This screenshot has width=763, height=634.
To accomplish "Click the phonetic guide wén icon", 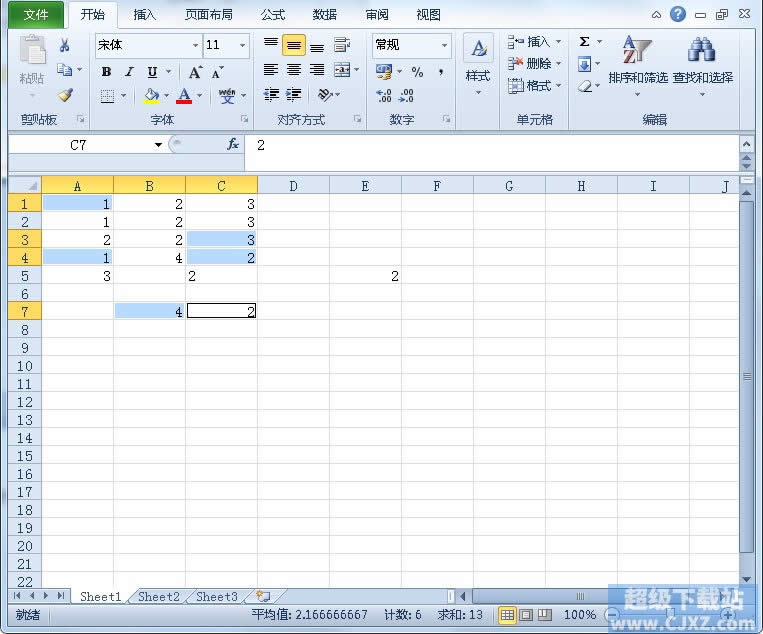I will tap(227, 96).
